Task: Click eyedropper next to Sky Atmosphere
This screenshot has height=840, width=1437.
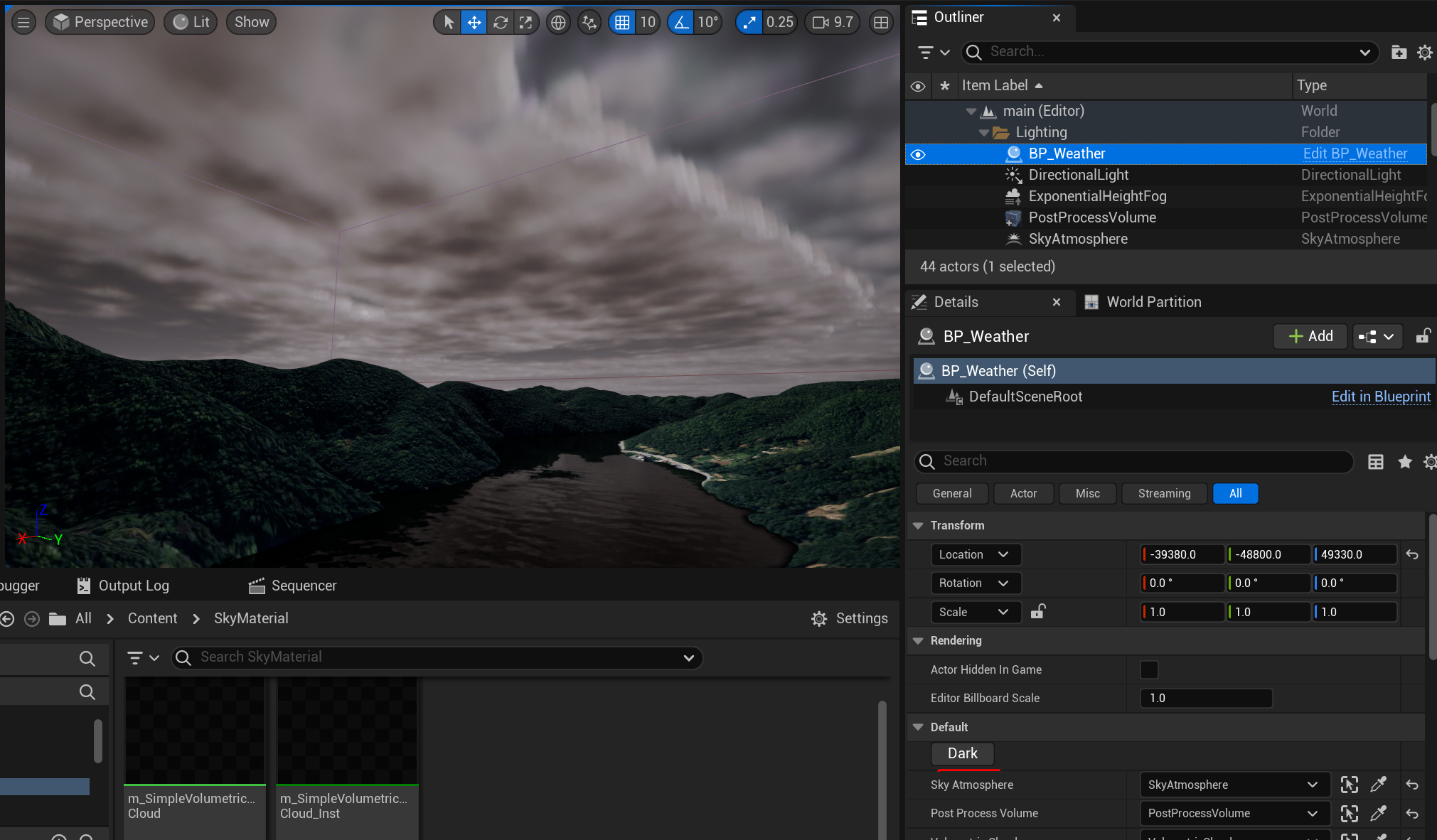Action: point(1378,785)
